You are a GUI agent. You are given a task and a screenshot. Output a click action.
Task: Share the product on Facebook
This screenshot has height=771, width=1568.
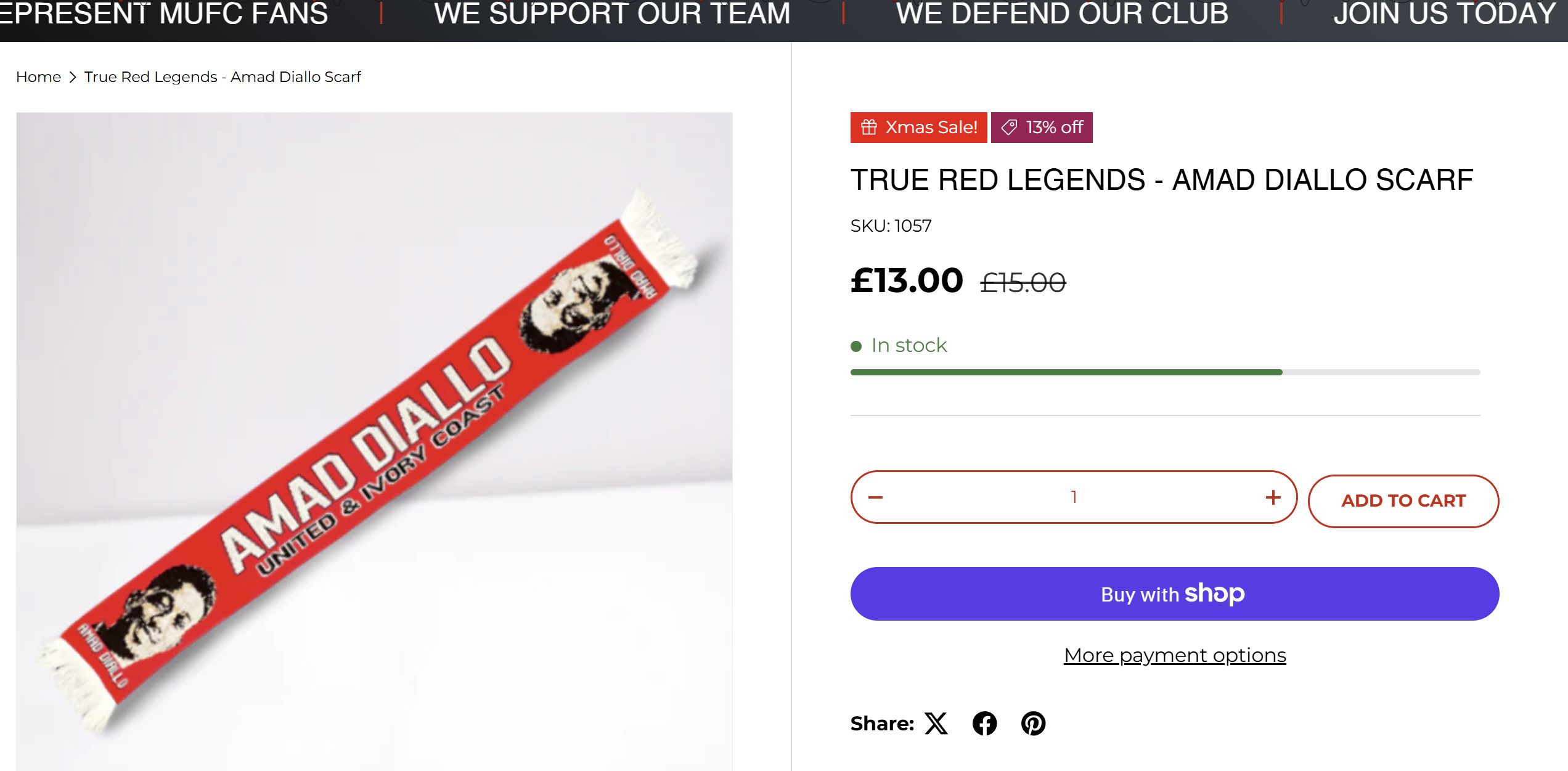[984, 724]
